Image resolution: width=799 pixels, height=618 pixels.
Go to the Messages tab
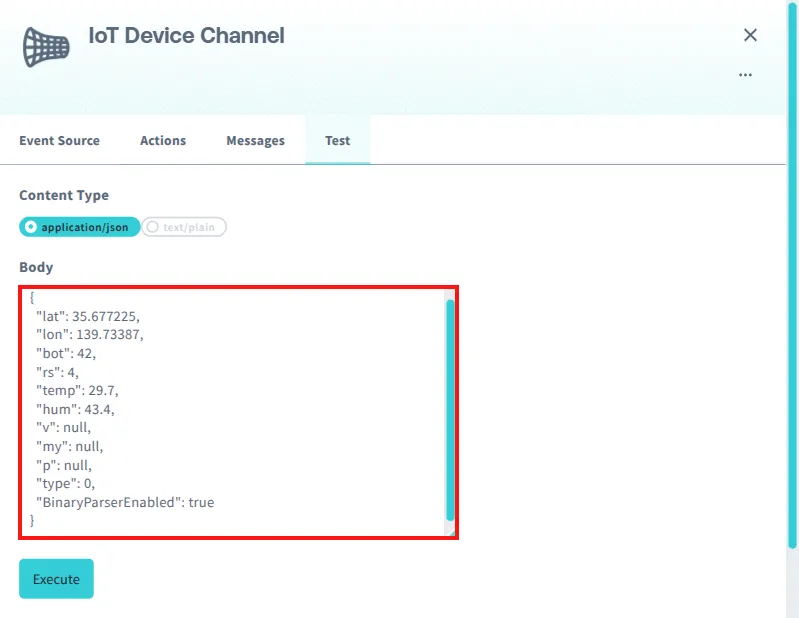pyautogui.click(x=255, y=141)
